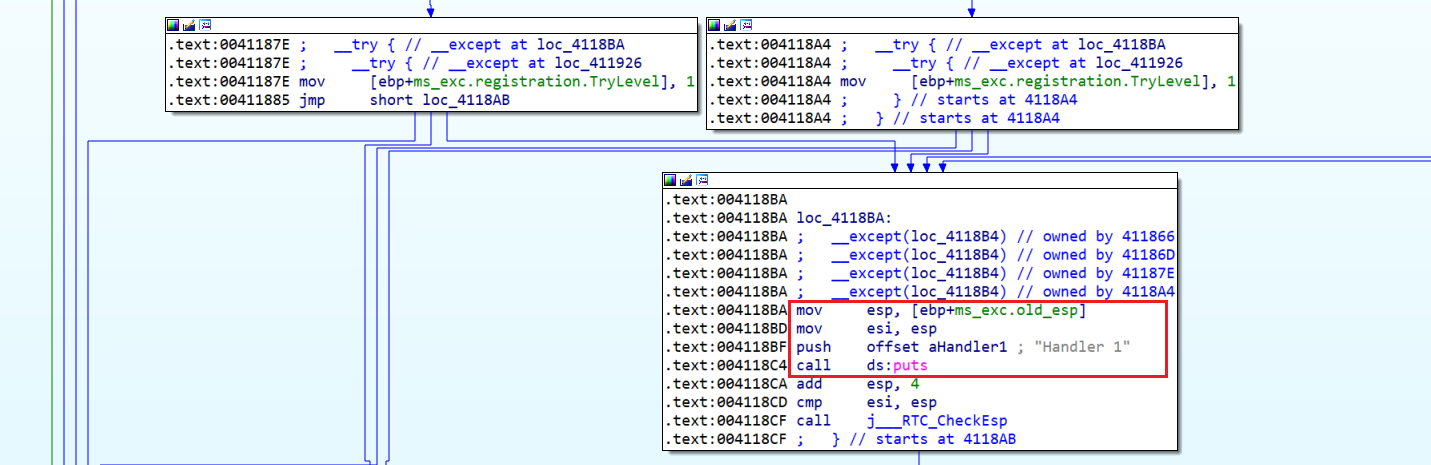Click the puts function name in call instruction

click(x=913, y=366)
